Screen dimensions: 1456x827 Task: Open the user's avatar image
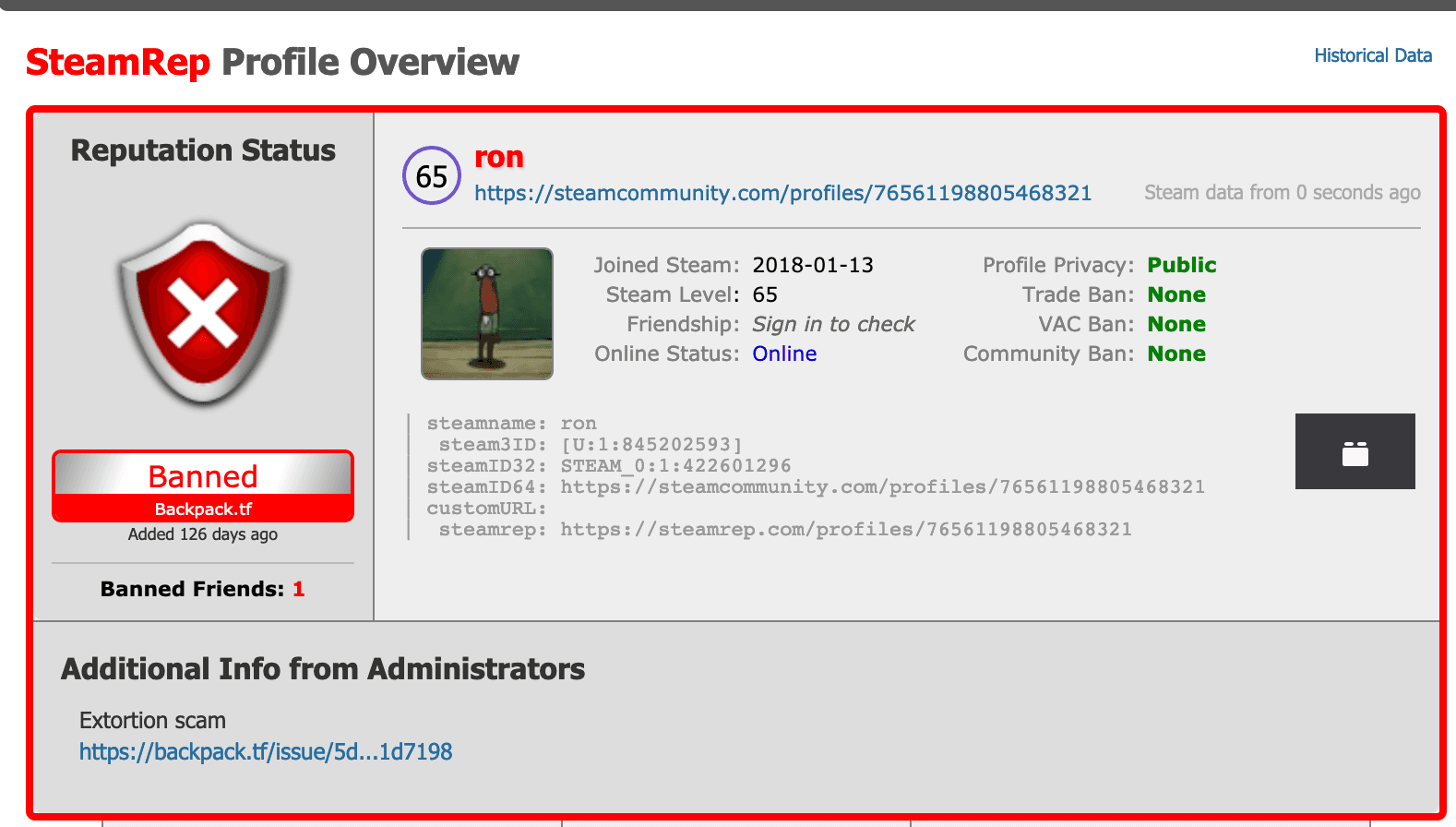(x=487, y=313)
